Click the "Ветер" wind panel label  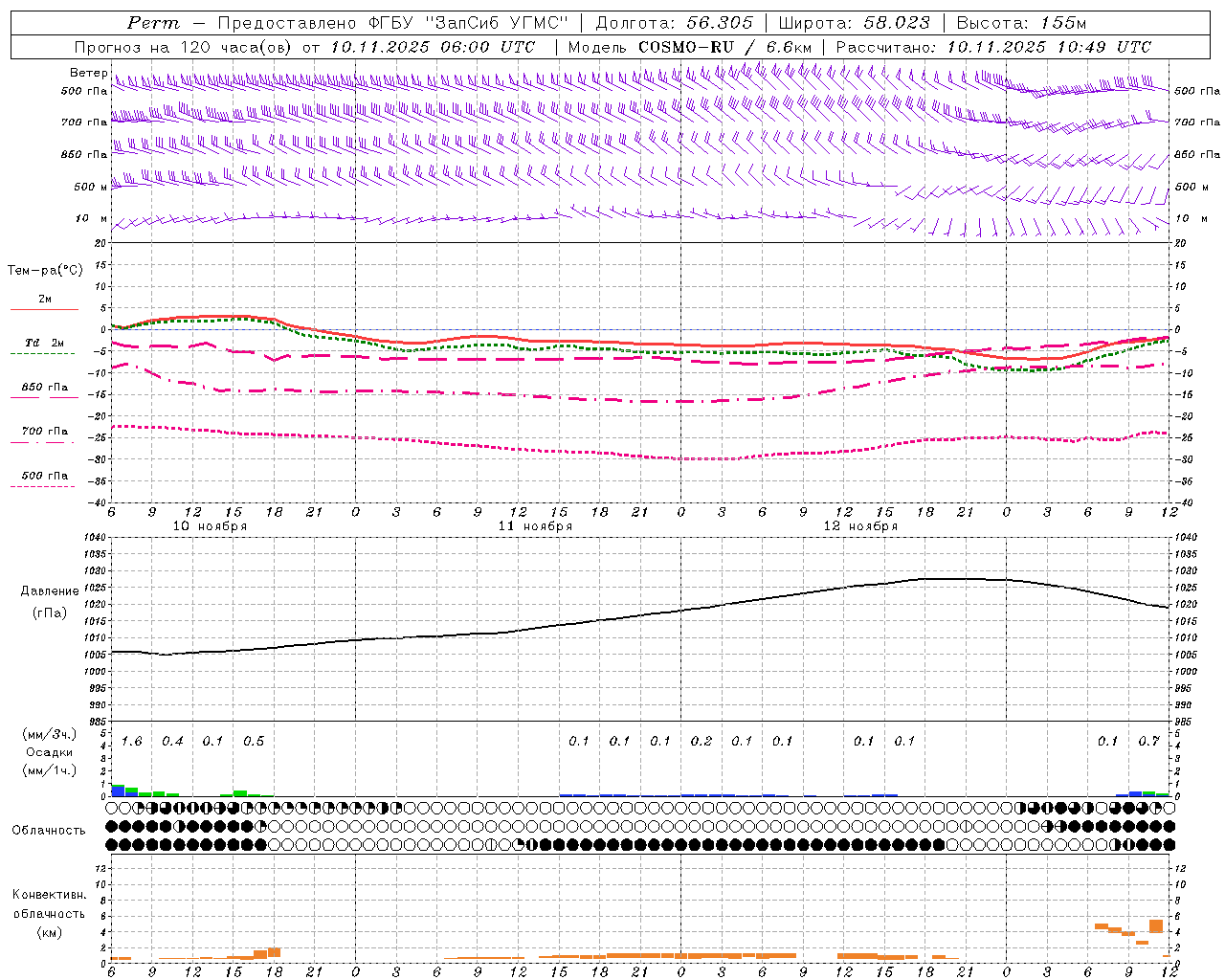(89, 73)
